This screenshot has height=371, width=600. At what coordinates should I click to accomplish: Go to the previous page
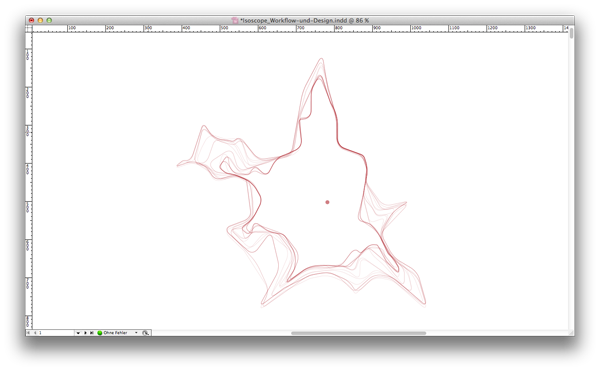click(35, 333)
